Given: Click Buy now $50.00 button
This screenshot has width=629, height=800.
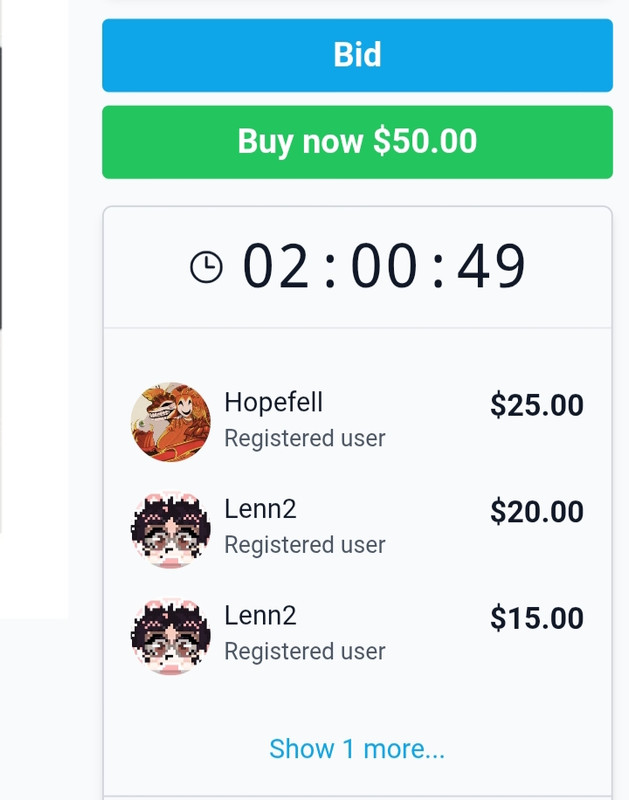Looking at the screenshot, I should (357, 142).
